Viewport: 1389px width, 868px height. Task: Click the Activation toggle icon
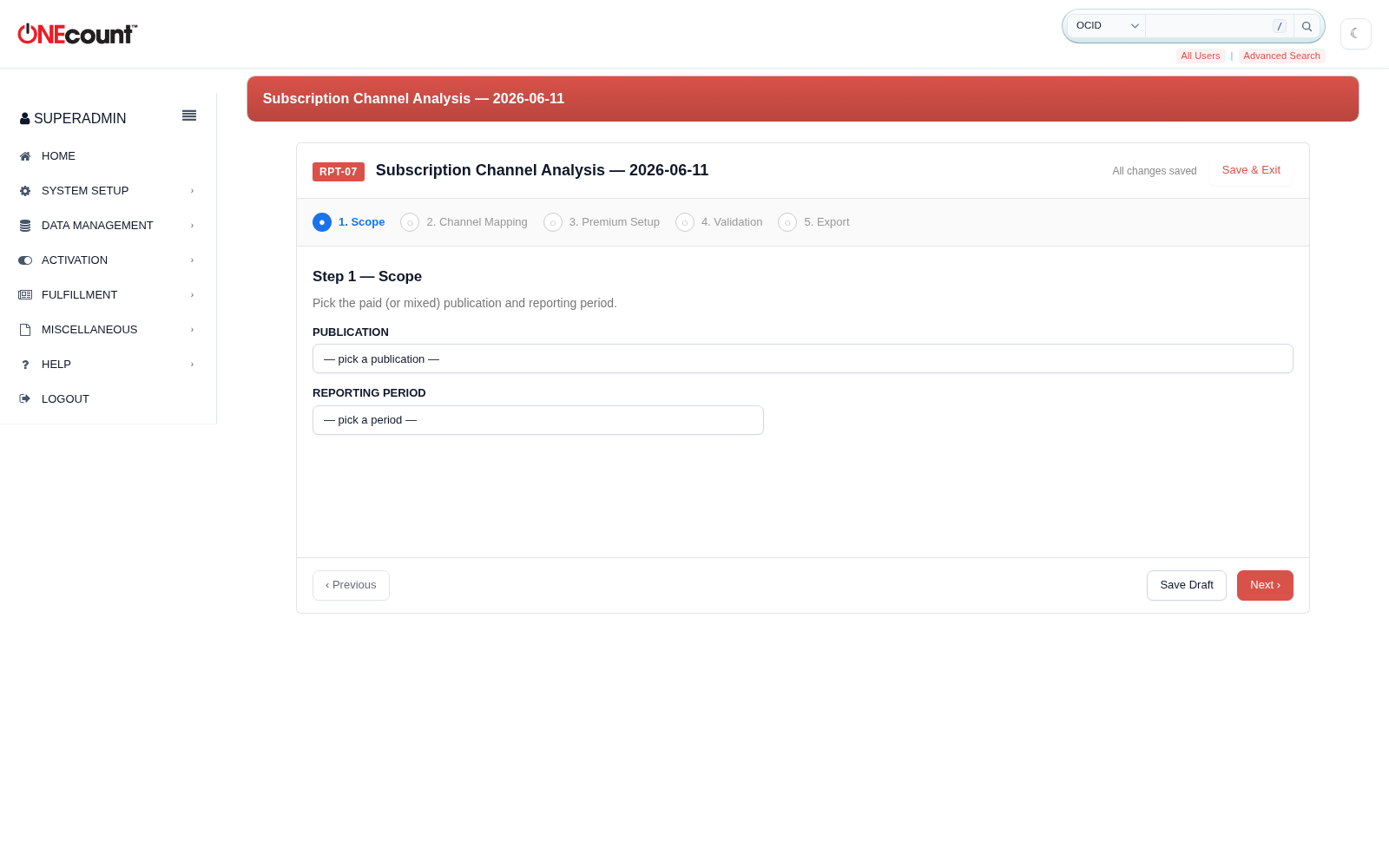click(x=25, y=260)
